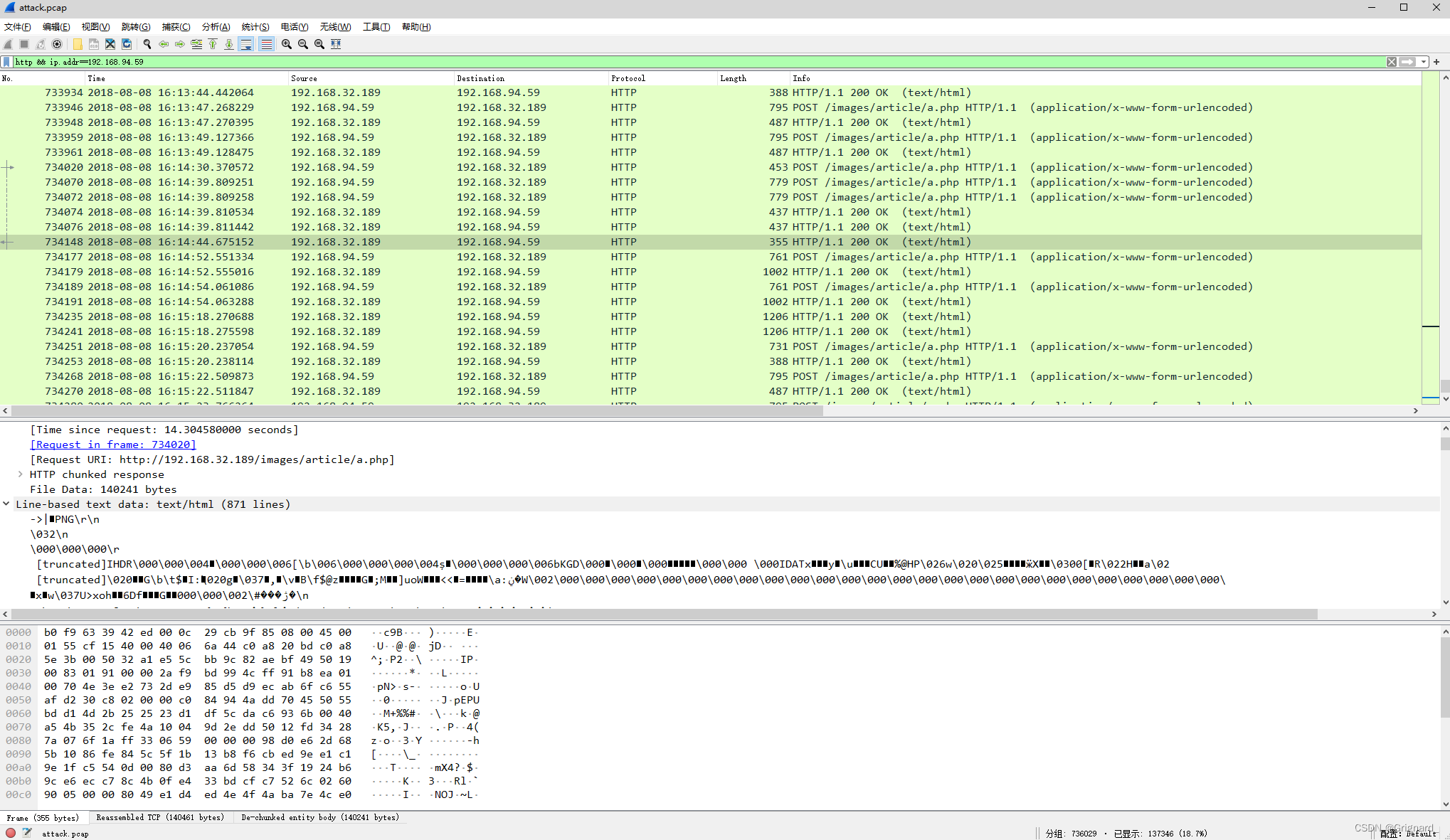Image resolution: width=1450 pixels, height=840 pixels.
Task: Click the display filter bookmark icon
Action: coord(7,62)
